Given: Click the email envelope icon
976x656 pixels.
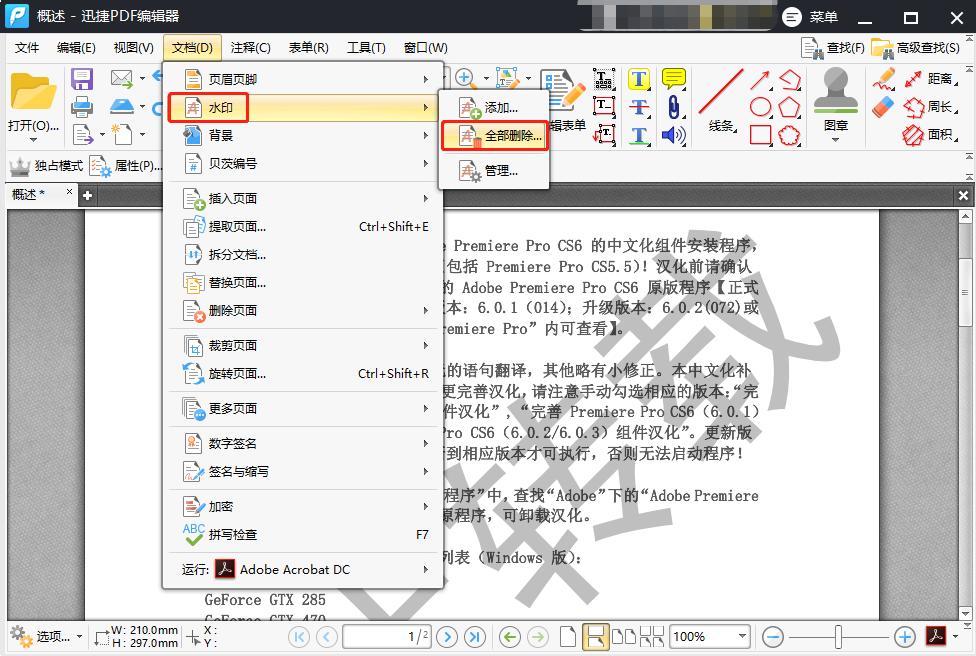Looking at the screenshot, I should pyautogui.click(x=121, y=78).
